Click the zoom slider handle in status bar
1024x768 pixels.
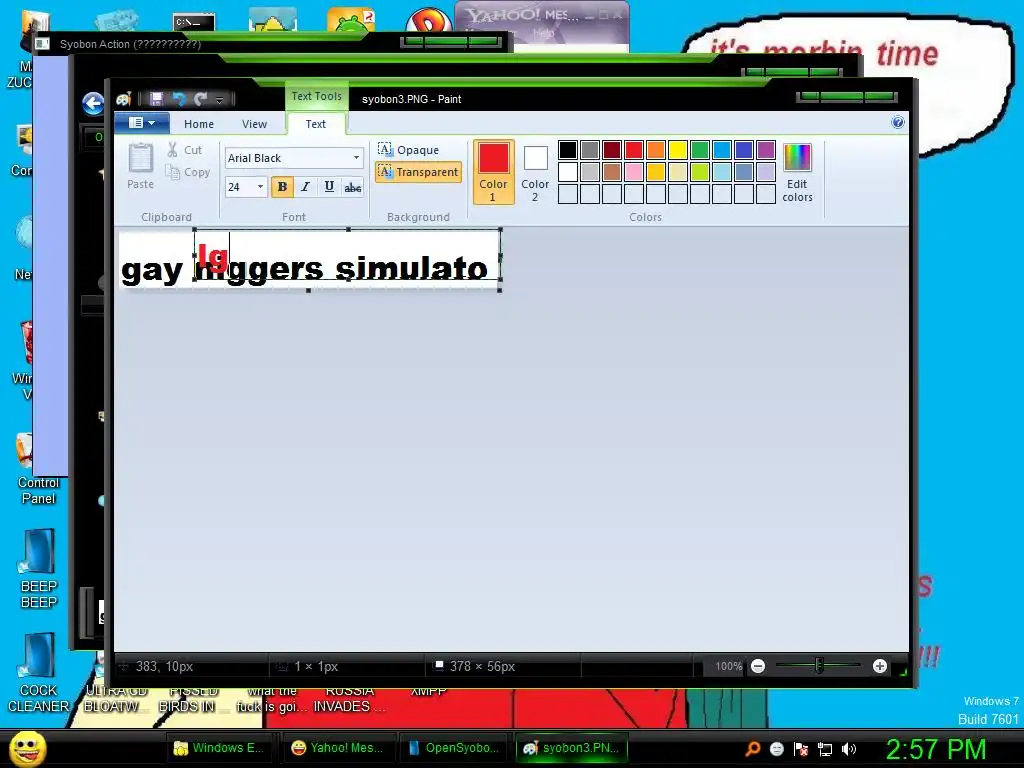pyautogui.click(x=819, y=665)
